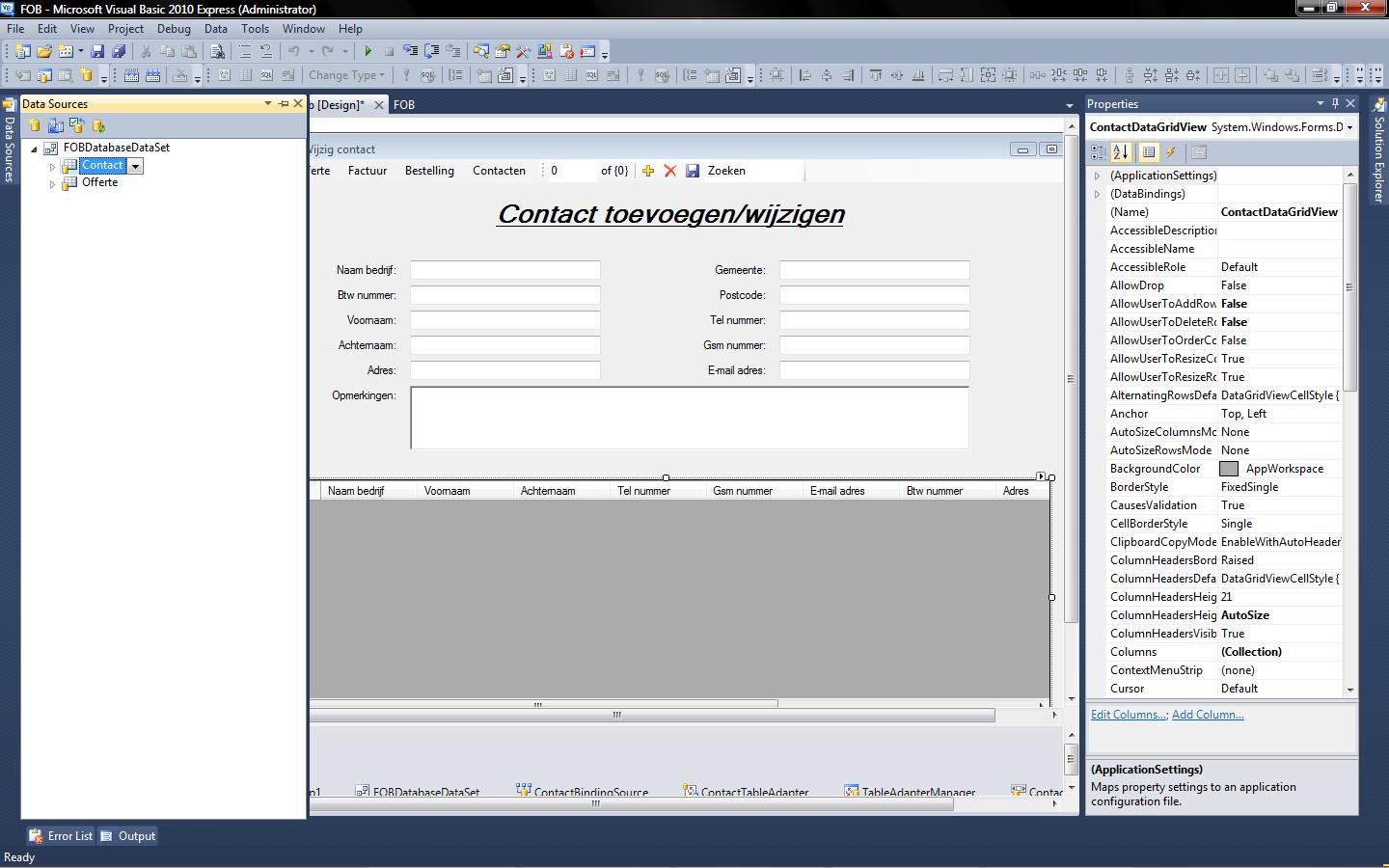The image size is (1389, 868).
Task: Expand the Offerte table node
Action: (52, 183)
